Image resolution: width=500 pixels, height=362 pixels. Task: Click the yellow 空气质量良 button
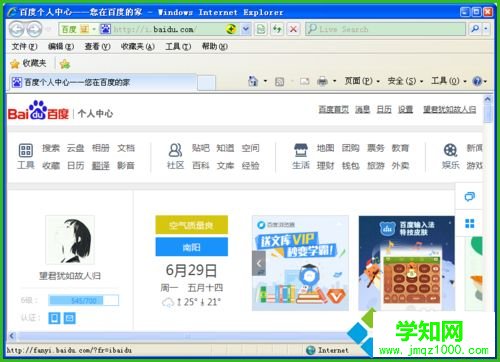[192, 225]
